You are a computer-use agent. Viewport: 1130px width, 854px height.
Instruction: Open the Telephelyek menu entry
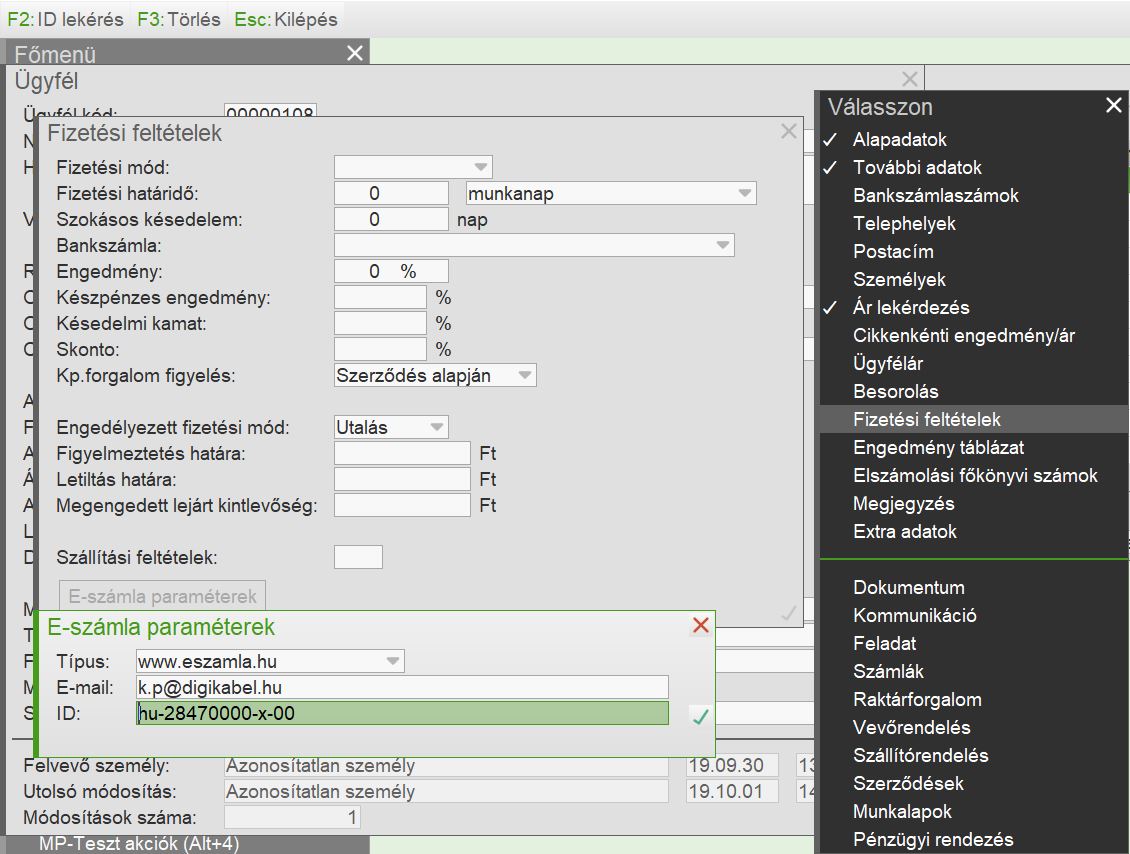pyautogui.click(x=904, y=224)
